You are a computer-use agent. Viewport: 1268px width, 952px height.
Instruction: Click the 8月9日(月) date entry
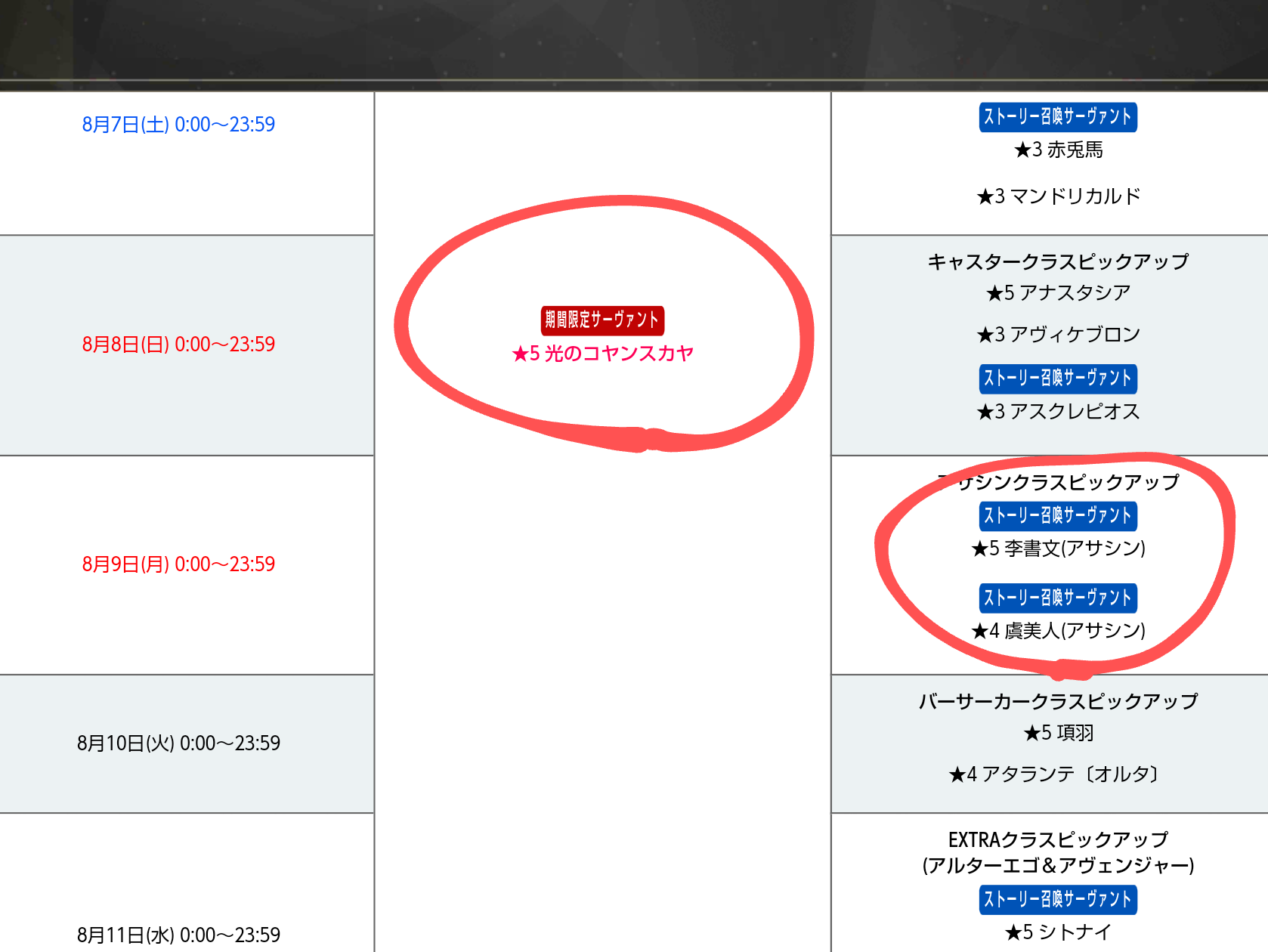pos(178,564)
